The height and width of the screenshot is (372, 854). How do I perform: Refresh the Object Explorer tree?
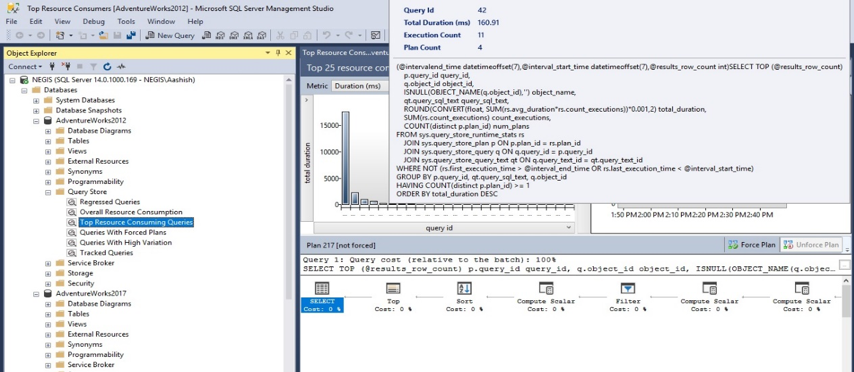(x=107, y=66)
